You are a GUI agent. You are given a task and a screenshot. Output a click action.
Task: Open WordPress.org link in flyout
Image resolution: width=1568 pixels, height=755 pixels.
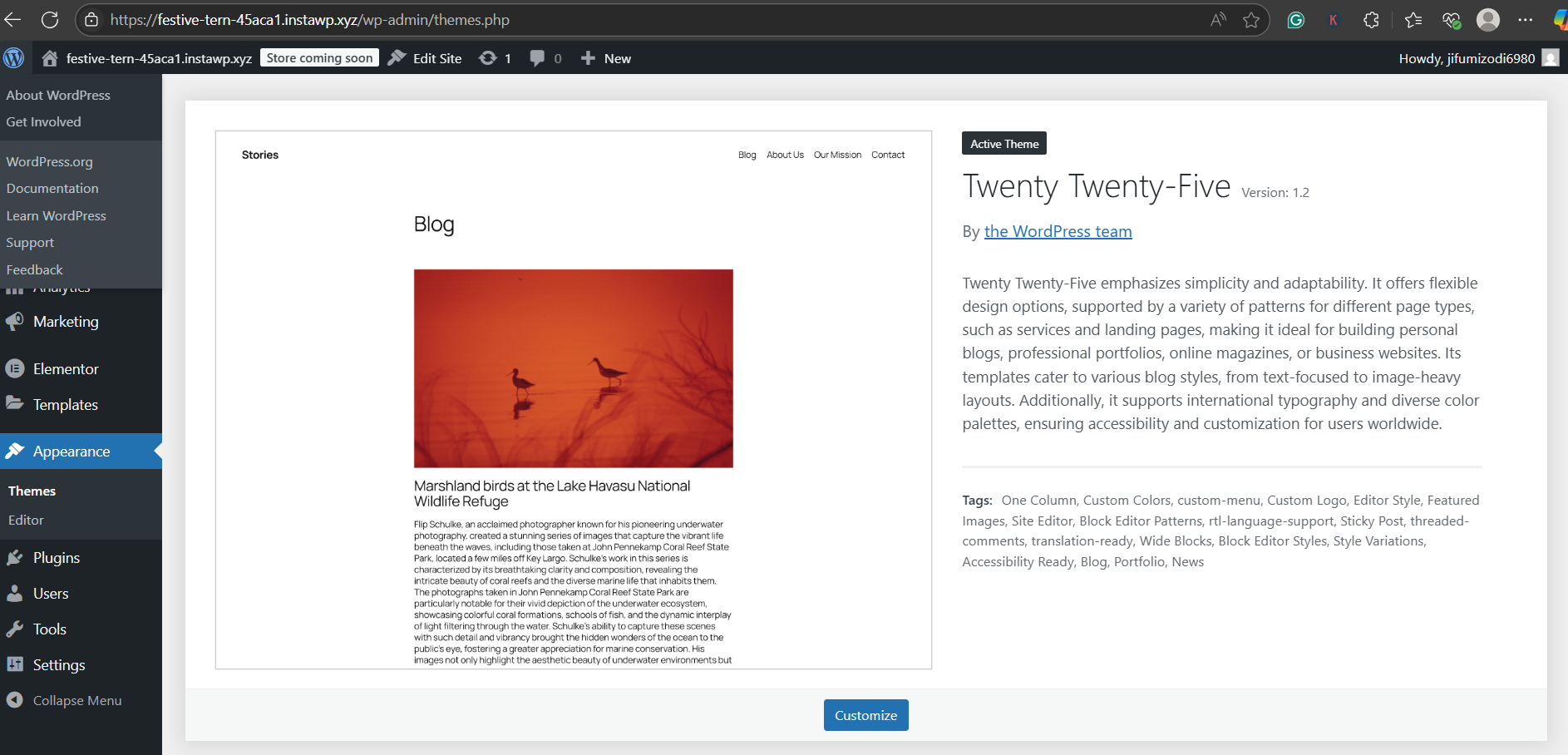50,161
